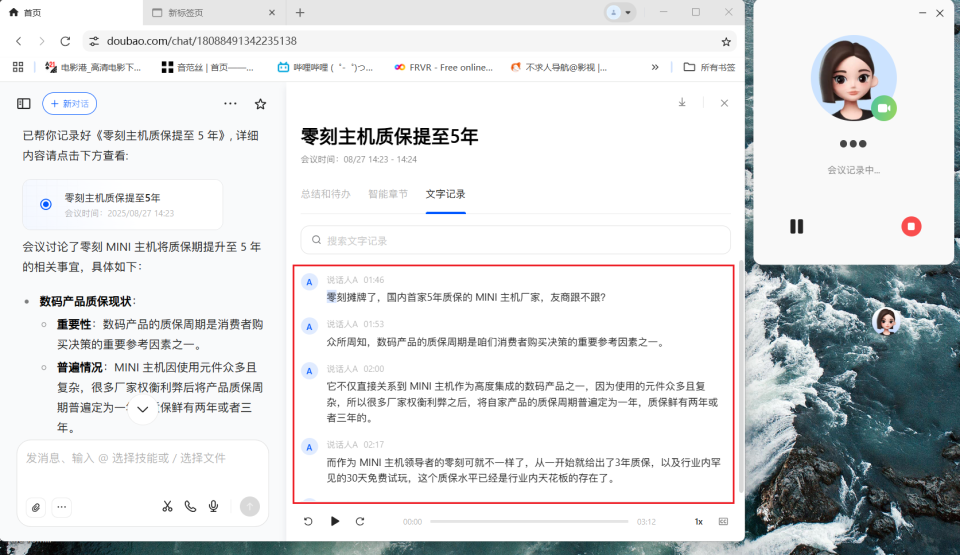Favorite this chat with the star icon
Screen dimensions: 960x555
pyautogui.click(x=260, y=104)
